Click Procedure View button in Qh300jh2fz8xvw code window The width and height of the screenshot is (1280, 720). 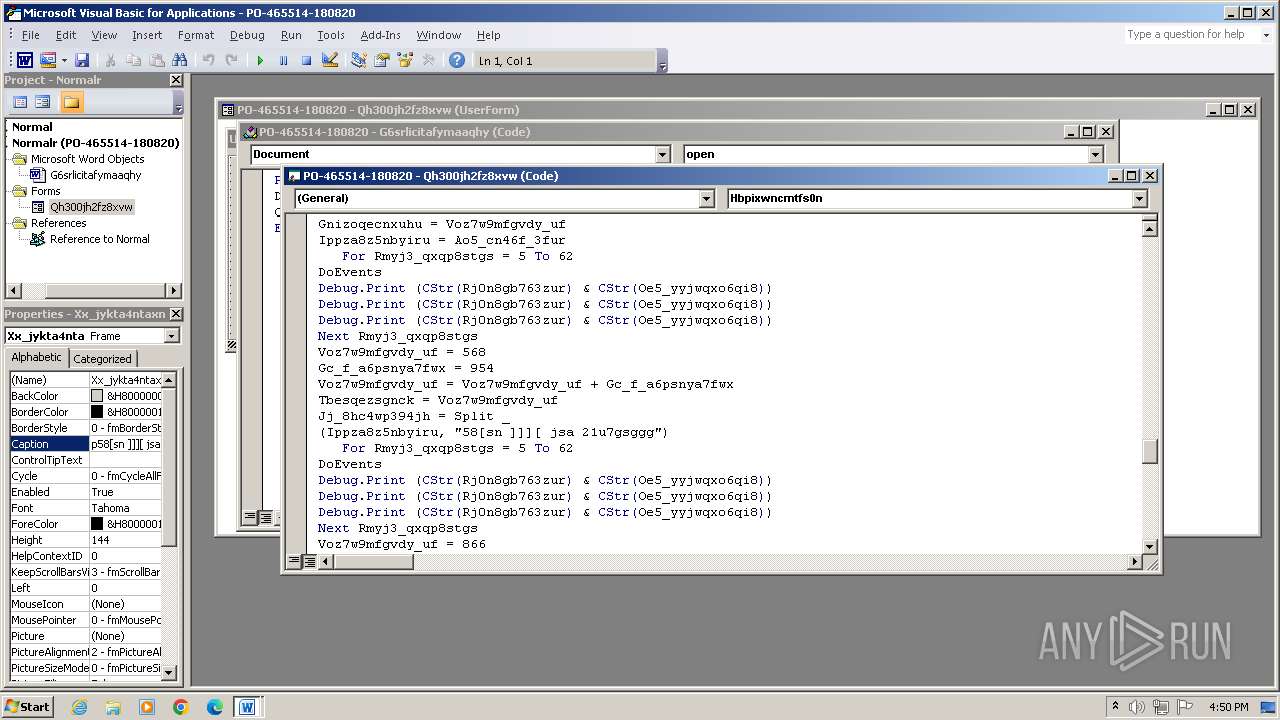click(295, 562)
